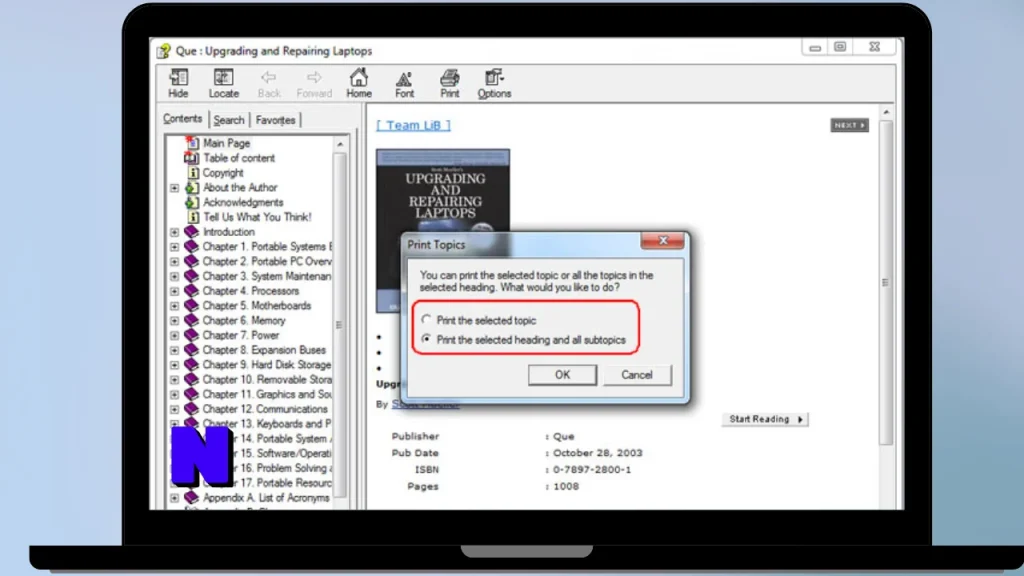Click the Acknowledgments topic icon
This screenshot has width=1024, height=576.
click(x=191, y=202)
